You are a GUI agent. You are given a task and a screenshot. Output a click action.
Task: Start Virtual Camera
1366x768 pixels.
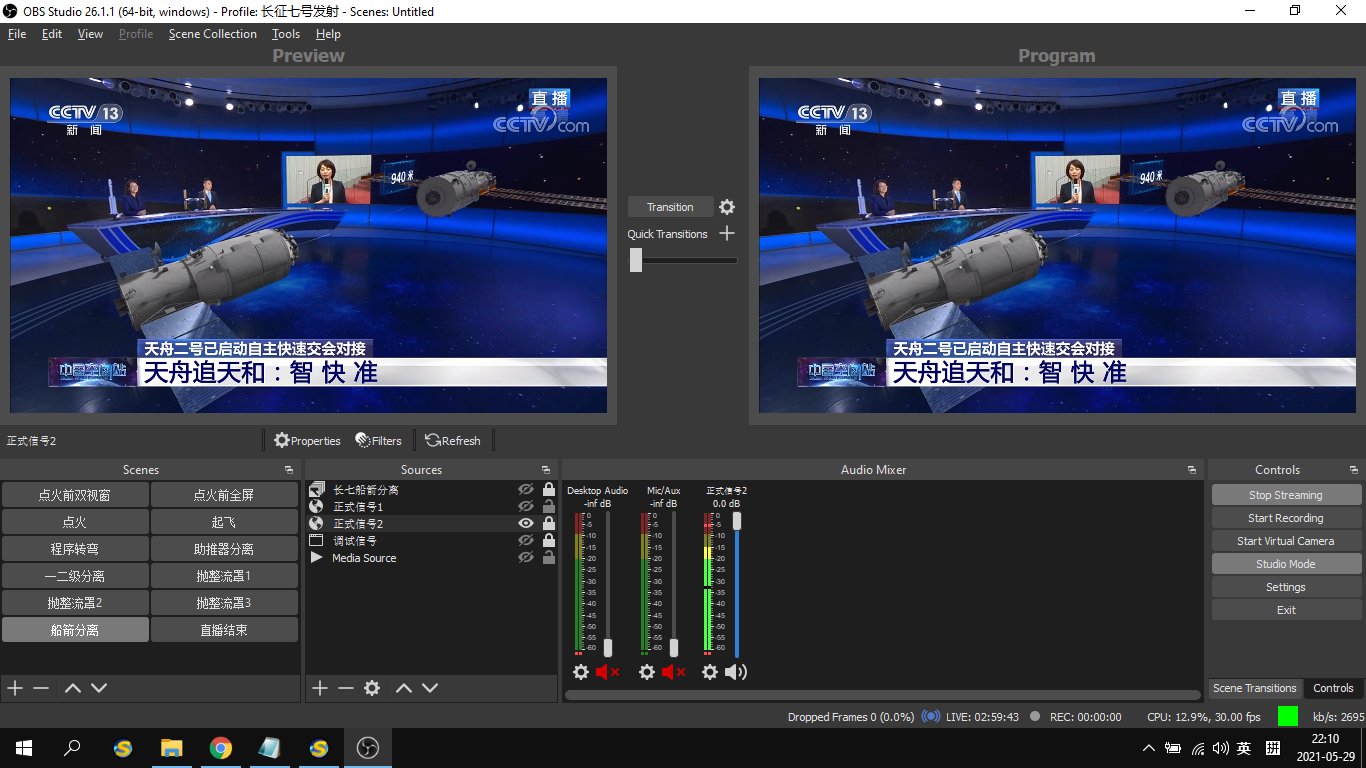point(1285,541)
